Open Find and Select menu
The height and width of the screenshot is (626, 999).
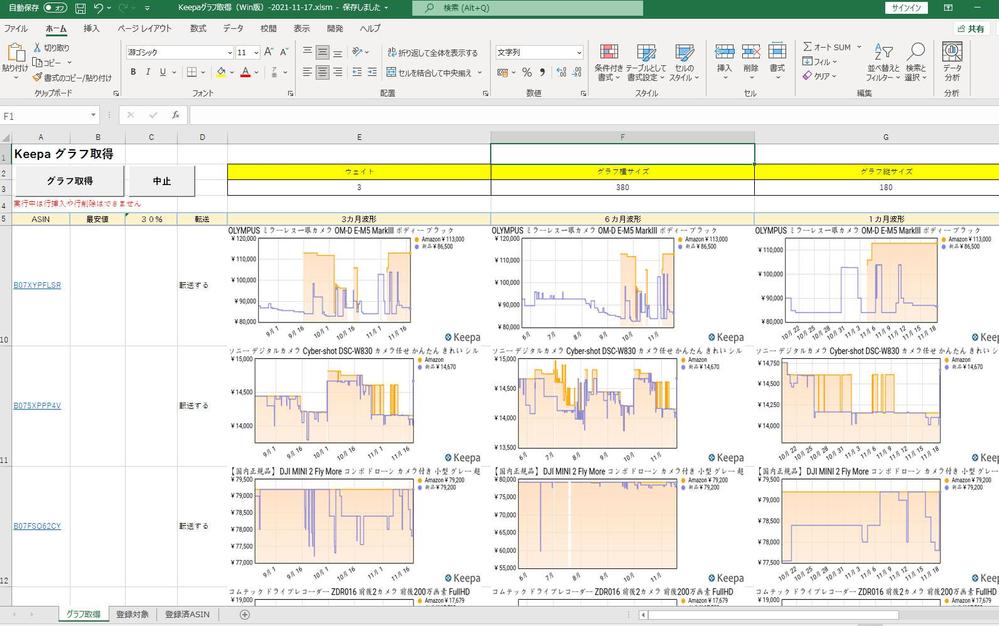pos(916,62)
